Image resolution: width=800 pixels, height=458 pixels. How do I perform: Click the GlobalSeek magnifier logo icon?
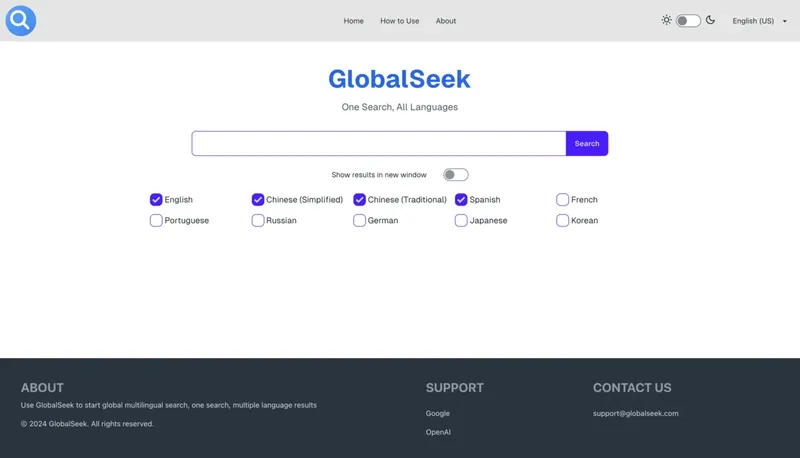click(x=20, y=20)
